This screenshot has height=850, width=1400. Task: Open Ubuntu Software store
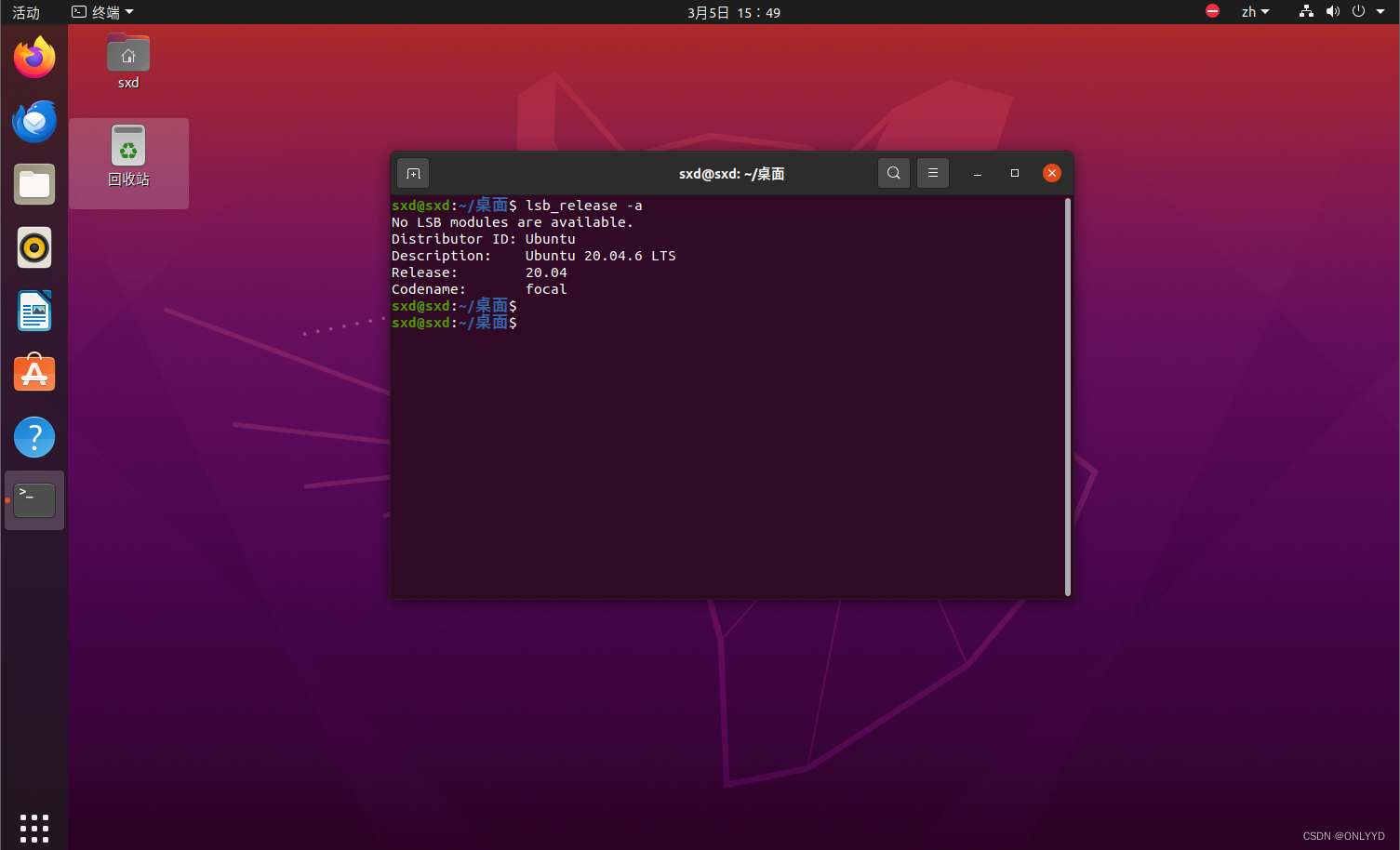point(34,374)
